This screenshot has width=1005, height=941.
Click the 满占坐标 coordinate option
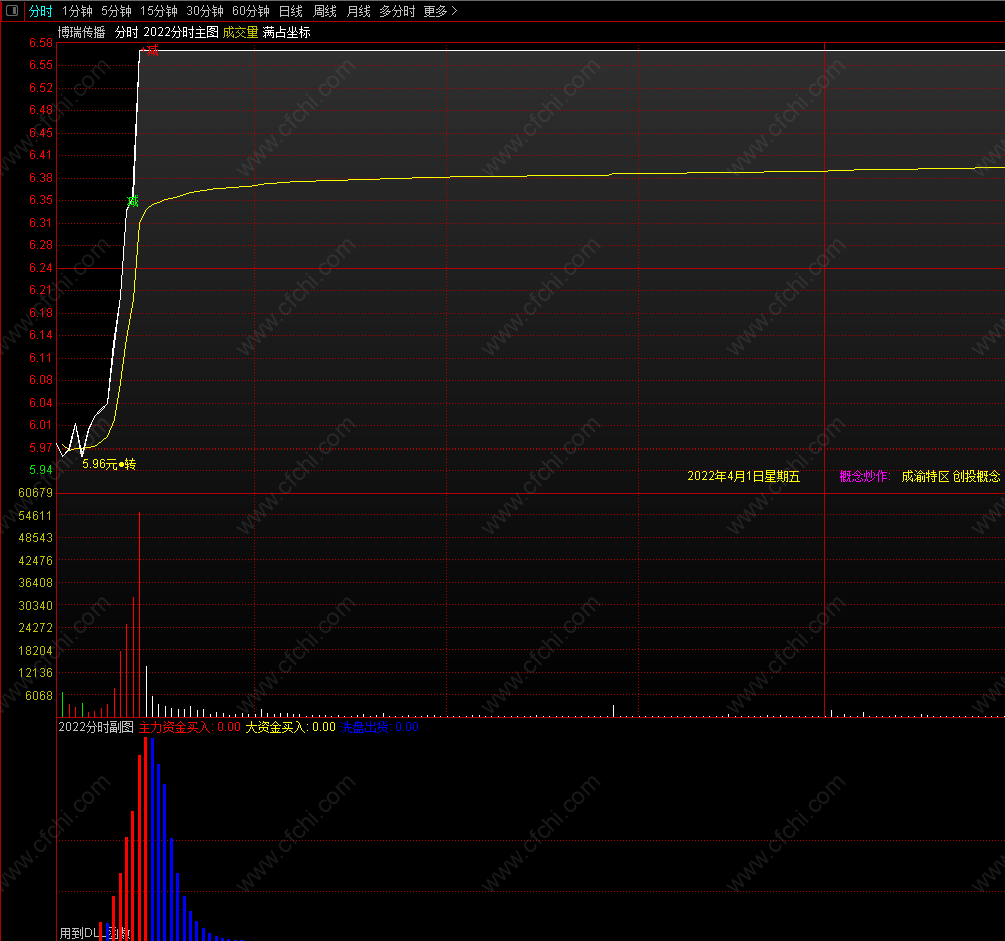[x=287, y=32]
